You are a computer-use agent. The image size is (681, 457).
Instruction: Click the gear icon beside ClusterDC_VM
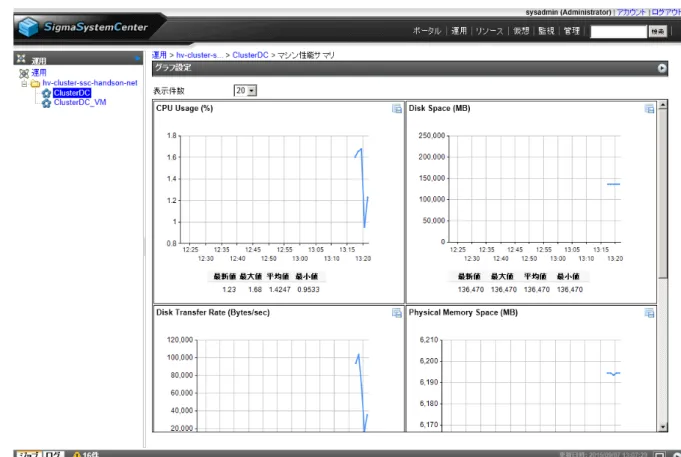(x=46, y=103)
